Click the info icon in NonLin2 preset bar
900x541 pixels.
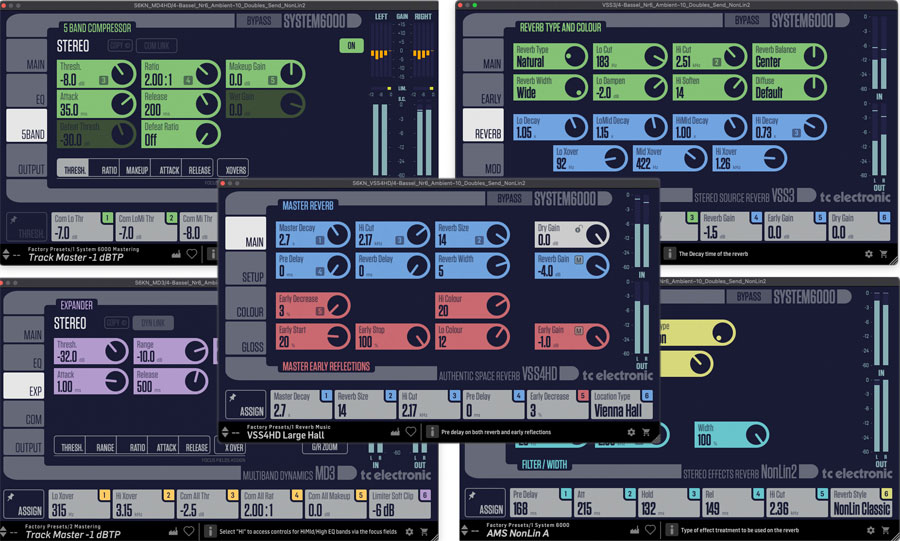click(671, 530)
